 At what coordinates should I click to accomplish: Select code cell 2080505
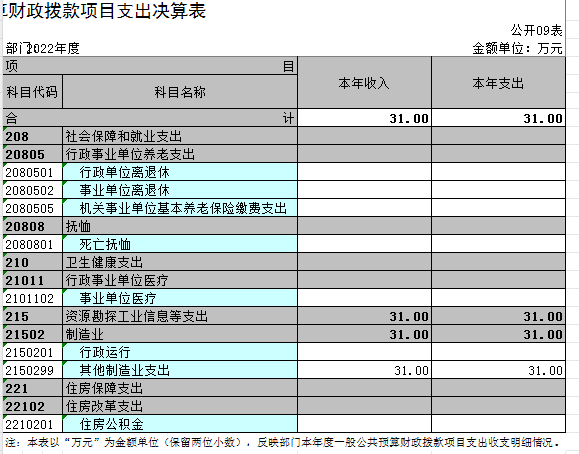[32, 208]
